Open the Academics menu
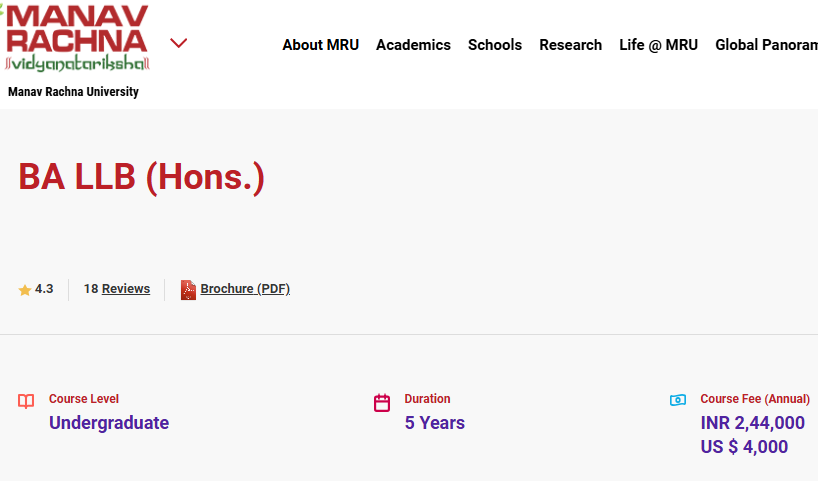The height and width of the screenshot is (481, 818). (x=413, y=45)
